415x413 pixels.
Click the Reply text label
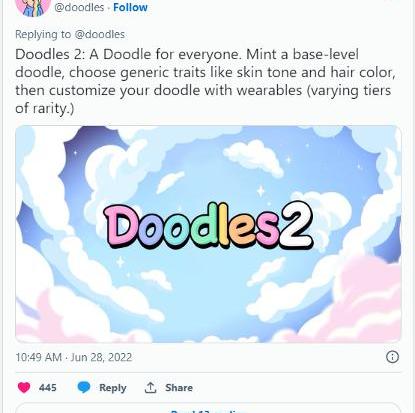pos(113,388)
